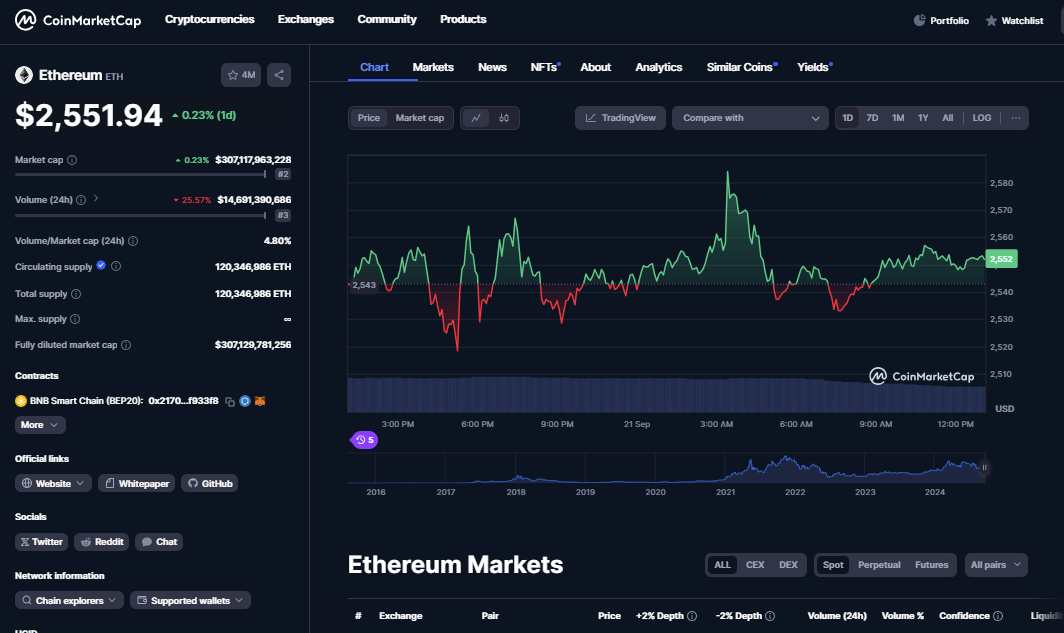Select the 7D time range
The width and height of the screenshot is (1064, 633).
pyautogui.click(x=872, y=118)
